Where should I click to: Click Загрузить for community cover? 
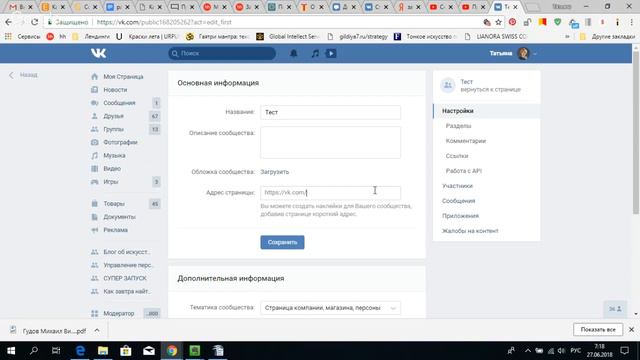click(x=275, y=172)
